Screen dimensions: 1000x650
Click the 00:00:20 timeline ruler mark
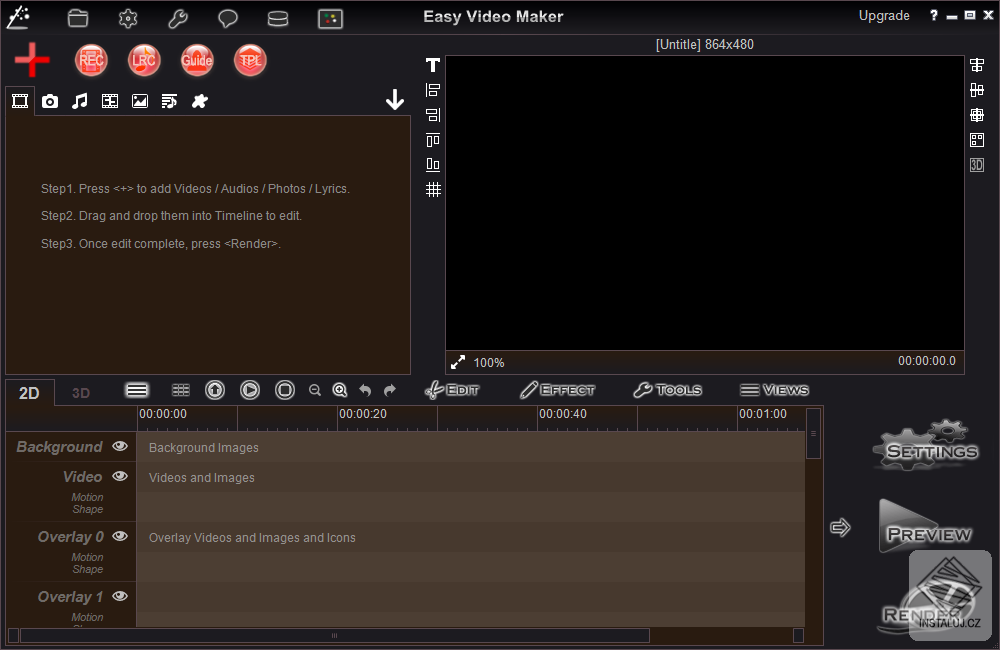point(363,414)
